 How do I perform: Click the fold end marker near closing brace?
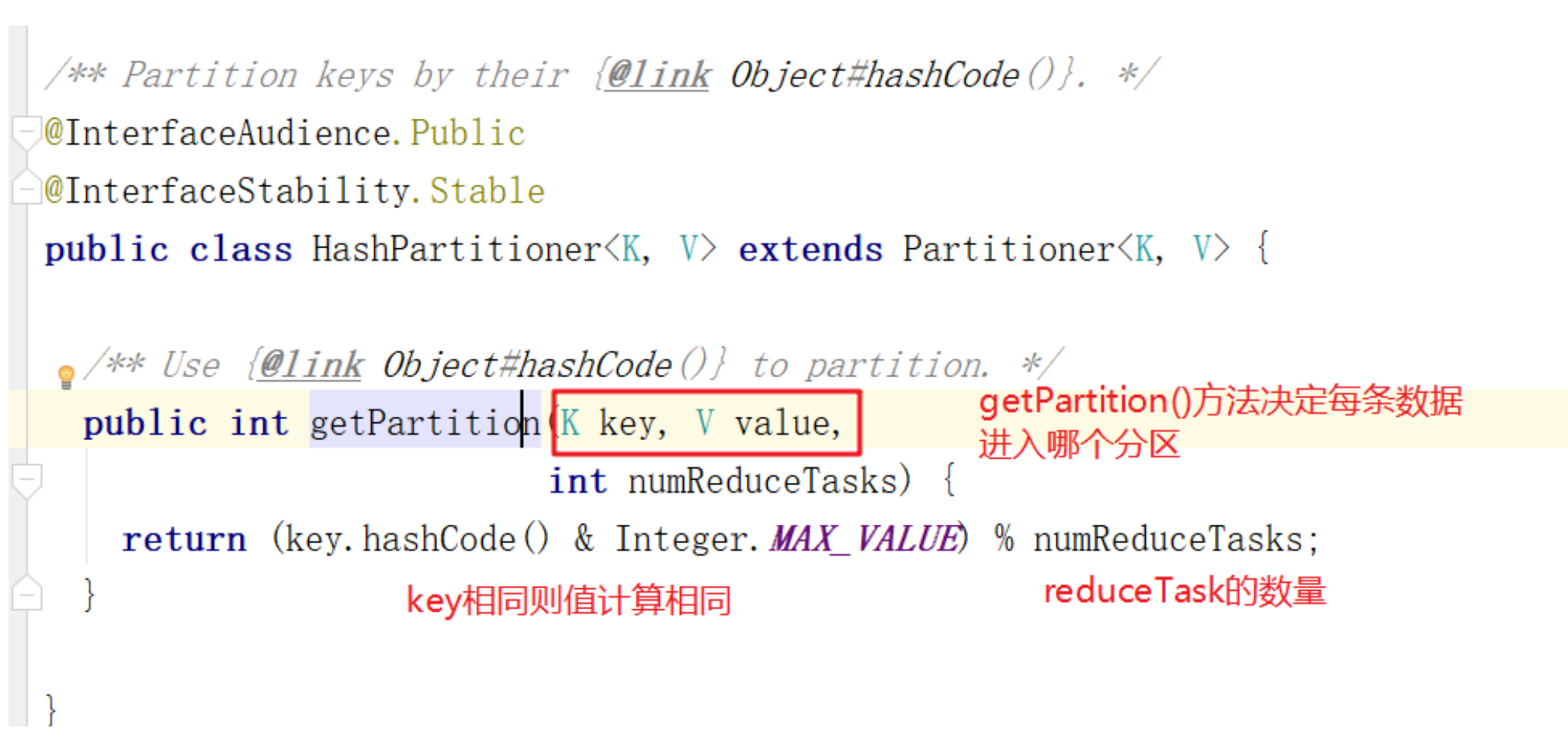[26, 594]
